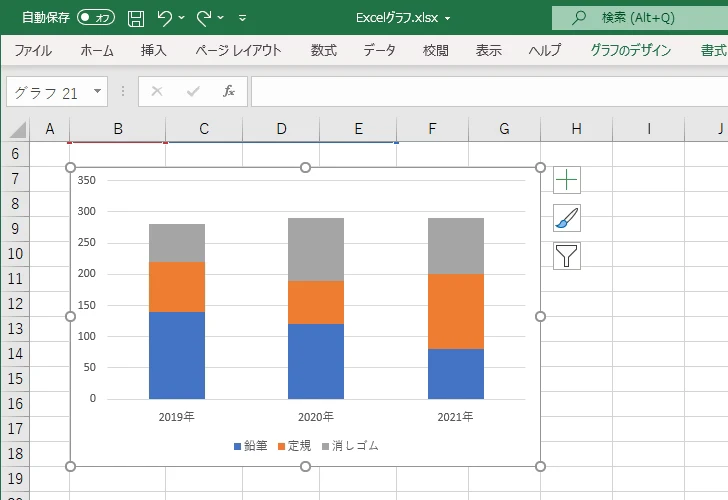Click the Select All corner triangle

click(x=17, y=129)
